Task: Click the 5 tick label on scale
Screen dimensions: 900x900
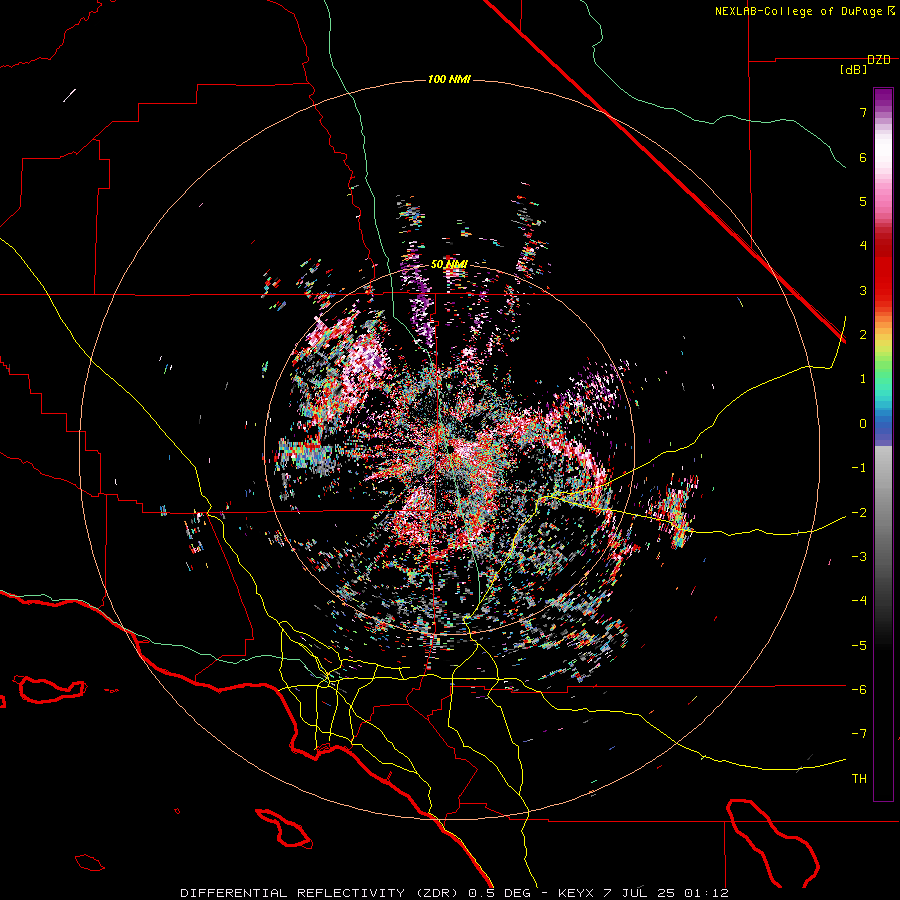Action: pos(863,201)
